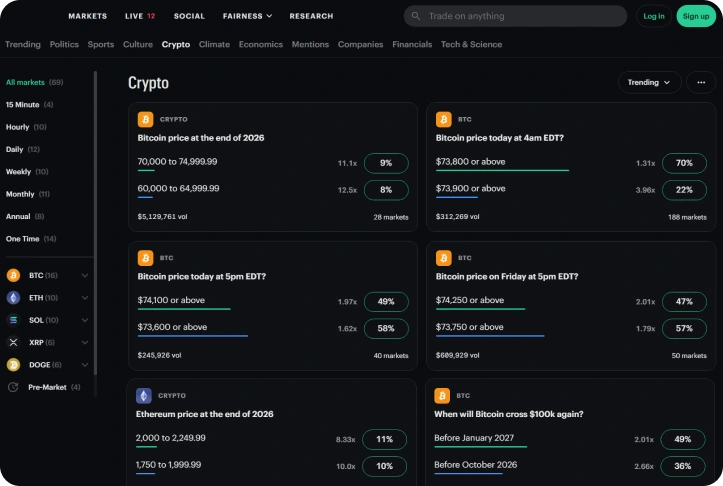Click the SOL coin icon in sidebar
Image resolution: width=723 pixels, height=486 pixels.
click(x=13, y=320)
